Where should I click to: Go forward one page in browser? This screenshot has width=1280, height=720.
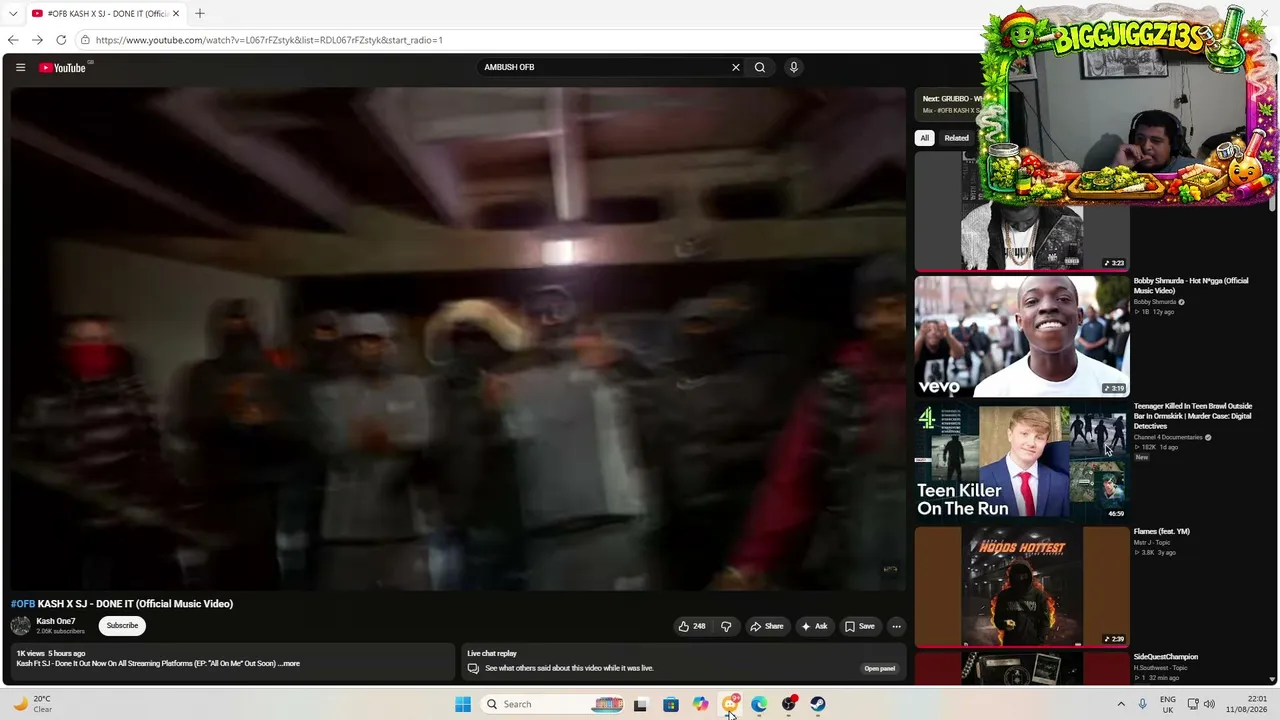(x=37, y=40)
